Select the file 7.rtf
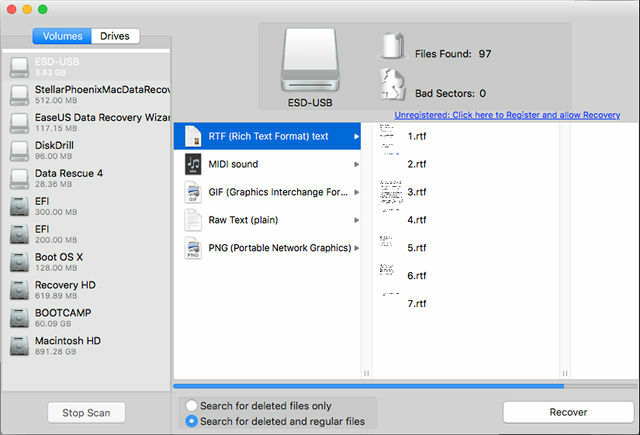The height and width of the screenshot is (435, 640). (x=417, y=304)
